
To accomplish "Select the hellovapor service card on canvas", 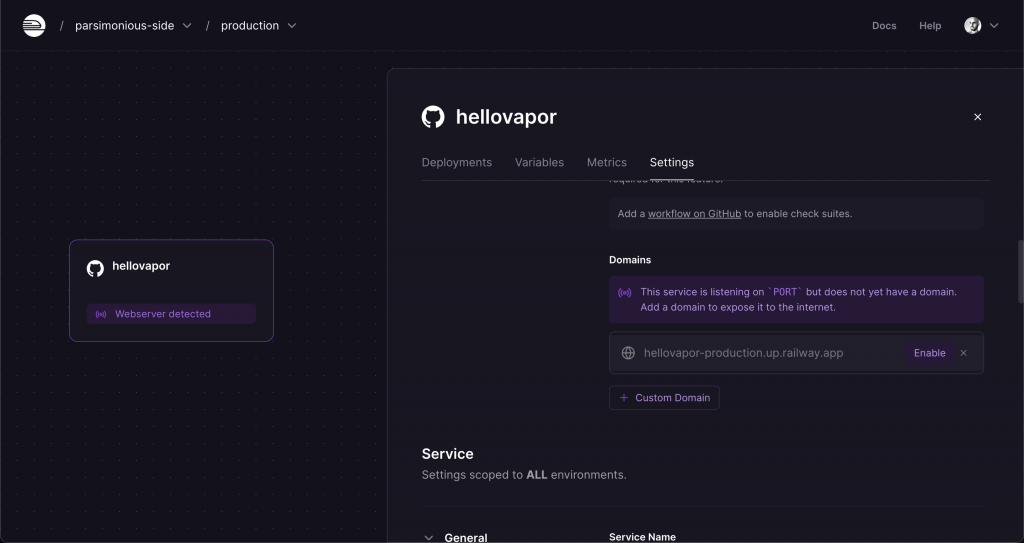I will click(171, 290).
